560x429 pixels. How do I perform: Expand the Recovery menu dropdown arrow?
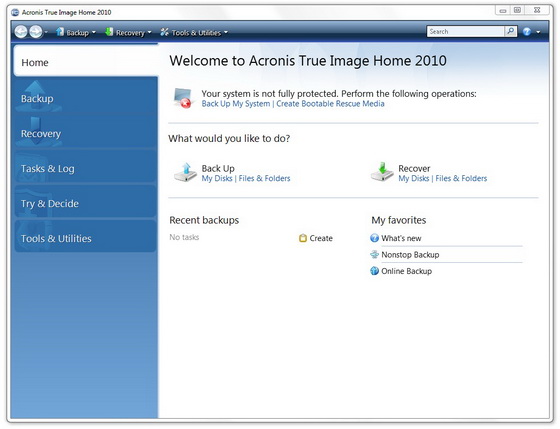point(149,33)
